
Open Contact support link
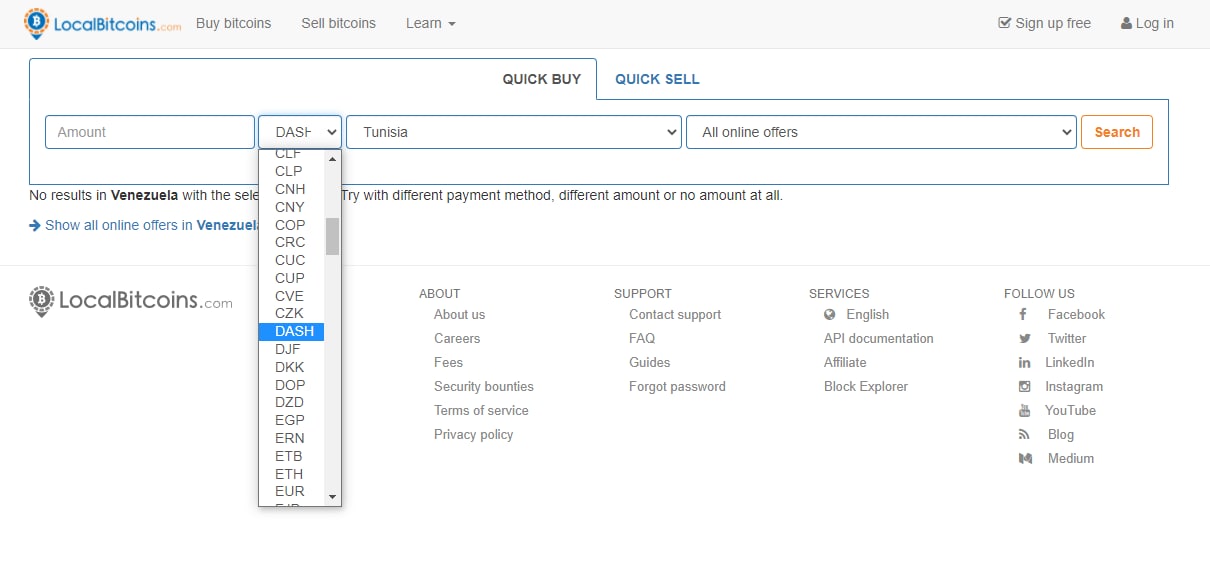(675, 314)
